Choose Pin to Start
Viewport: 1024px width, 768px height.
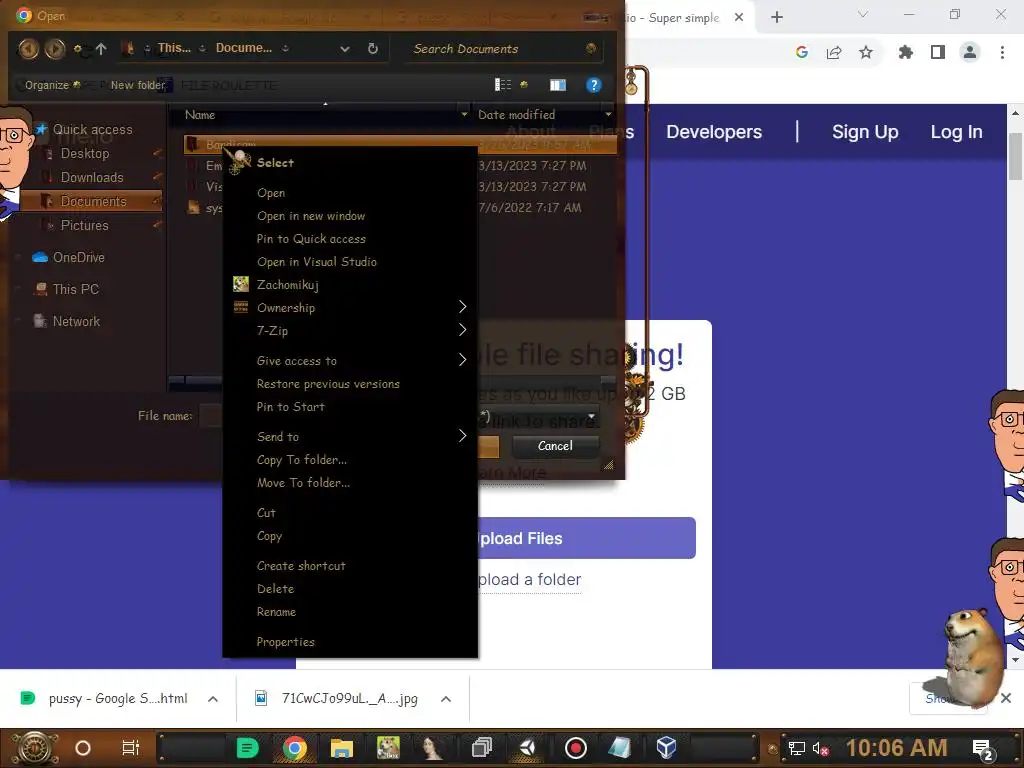click(x=291, y=406)
